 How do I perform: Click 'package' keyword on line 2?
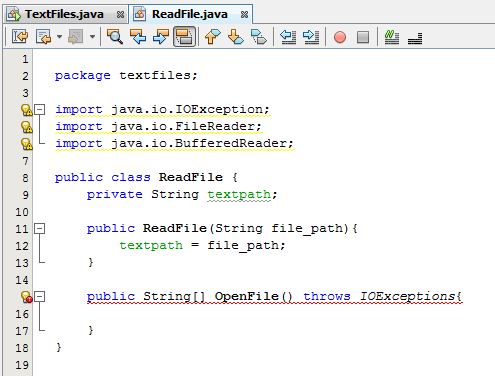[x=83, y=76]
